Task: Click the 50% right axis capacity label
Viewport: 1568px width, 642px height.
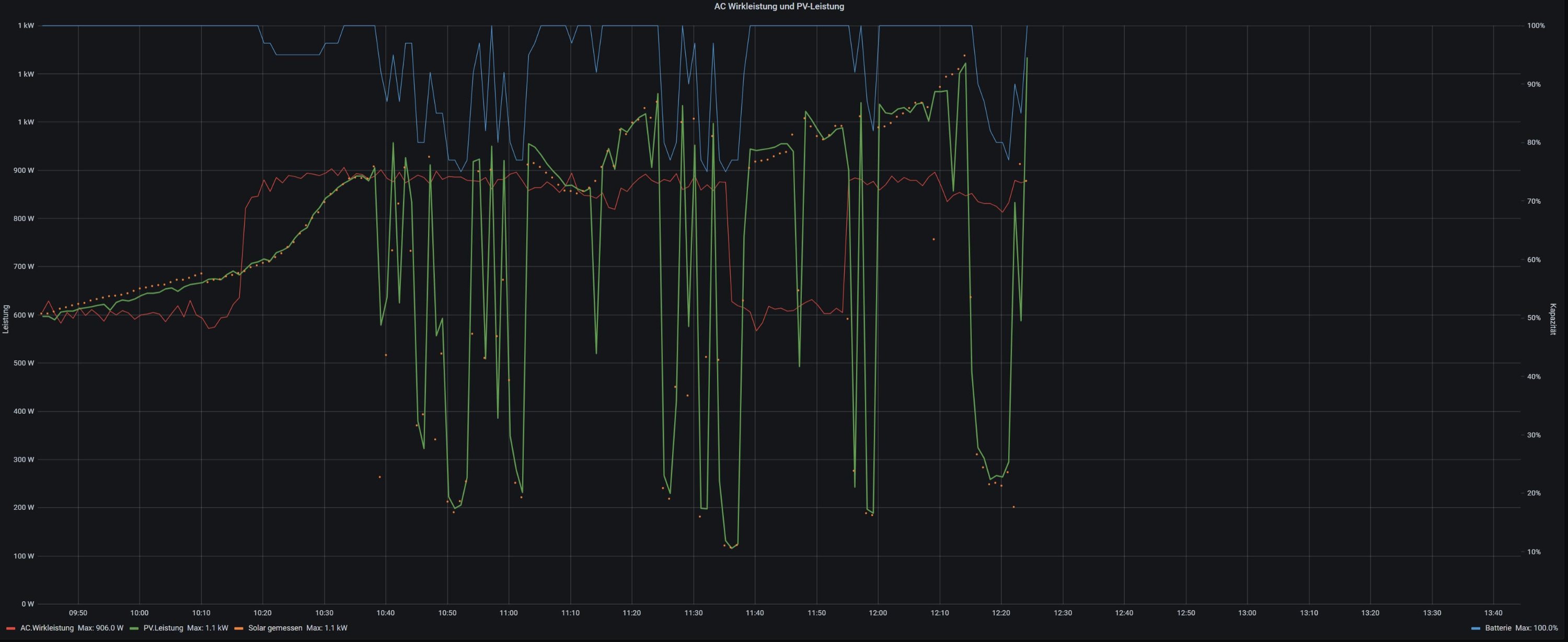Action: click(x=1534, y=318)
